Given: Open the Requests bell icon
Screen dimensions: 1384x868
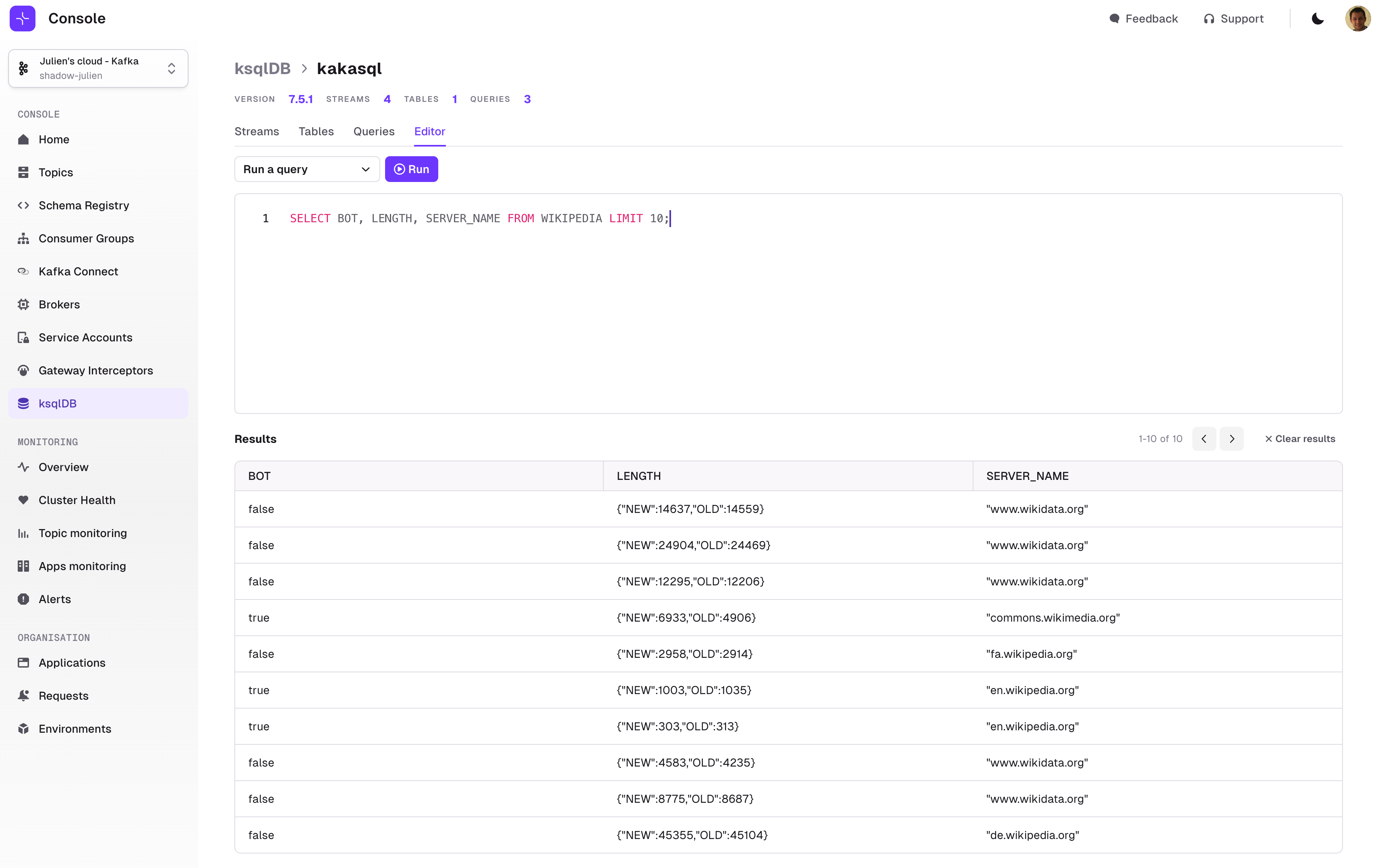Looking at the screenshot, I should [23, 696].
